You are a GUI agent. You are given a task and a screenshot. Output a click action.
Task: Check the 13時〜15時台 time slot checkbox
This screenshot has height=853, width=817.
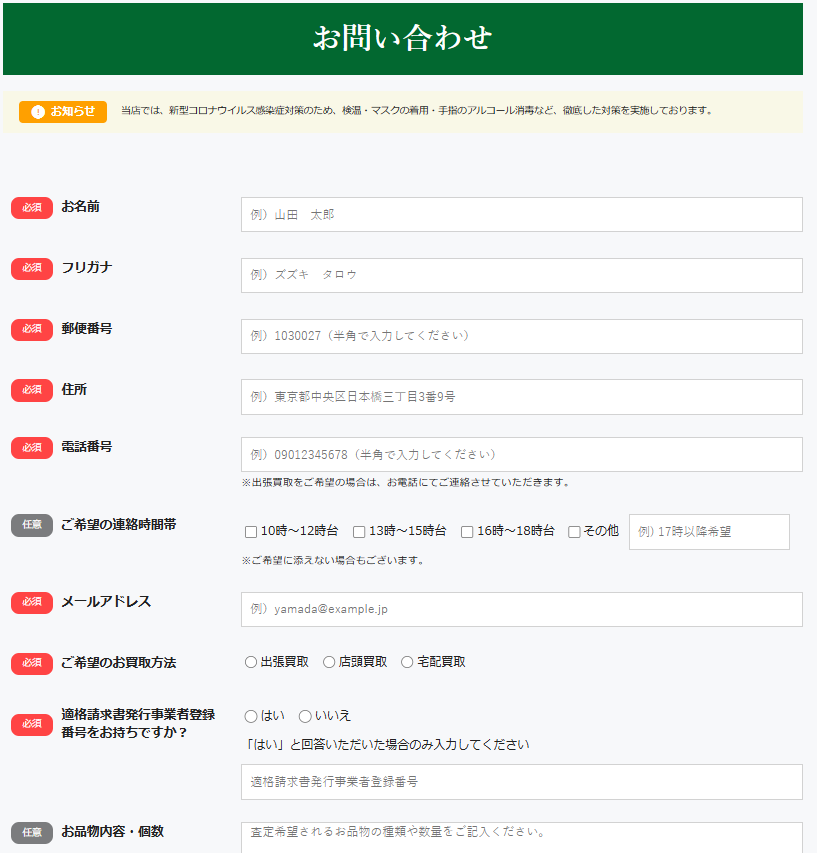click(x=359, y=532)
